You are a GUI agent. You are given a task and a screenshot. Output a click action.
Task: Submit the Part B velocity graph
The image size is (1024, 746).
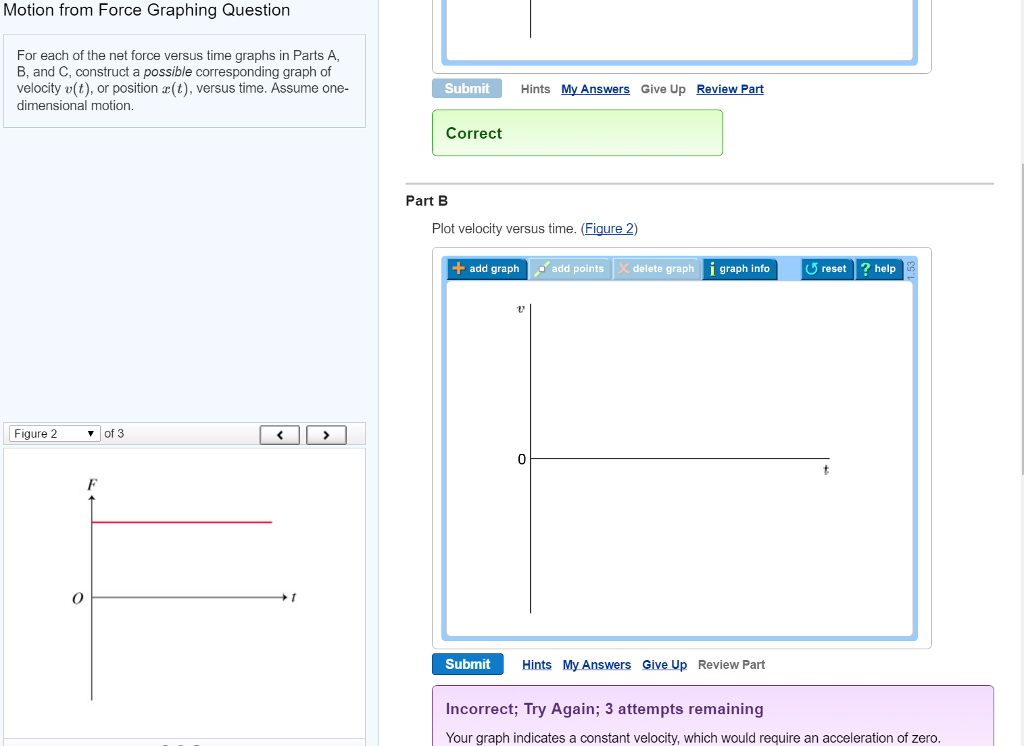[467, 663]
